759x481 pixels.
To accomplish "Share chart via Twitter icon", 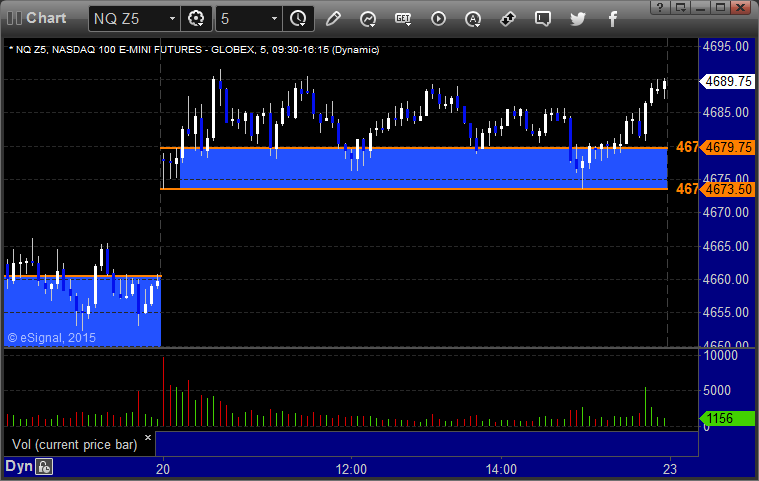I will [x=577, y=19].
